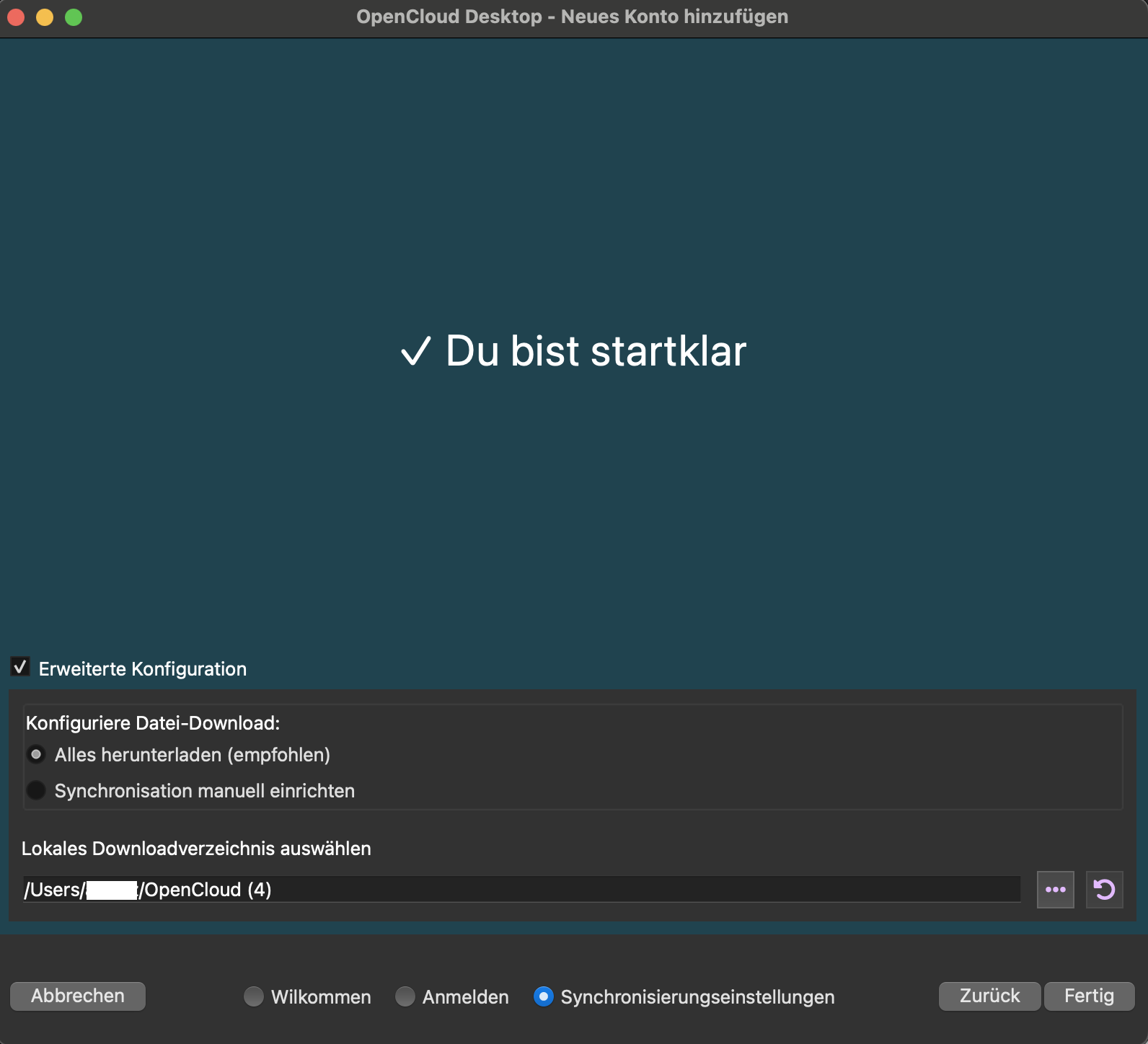Click the Abbrechen button

pyautogui.click(x=78, y=996)
